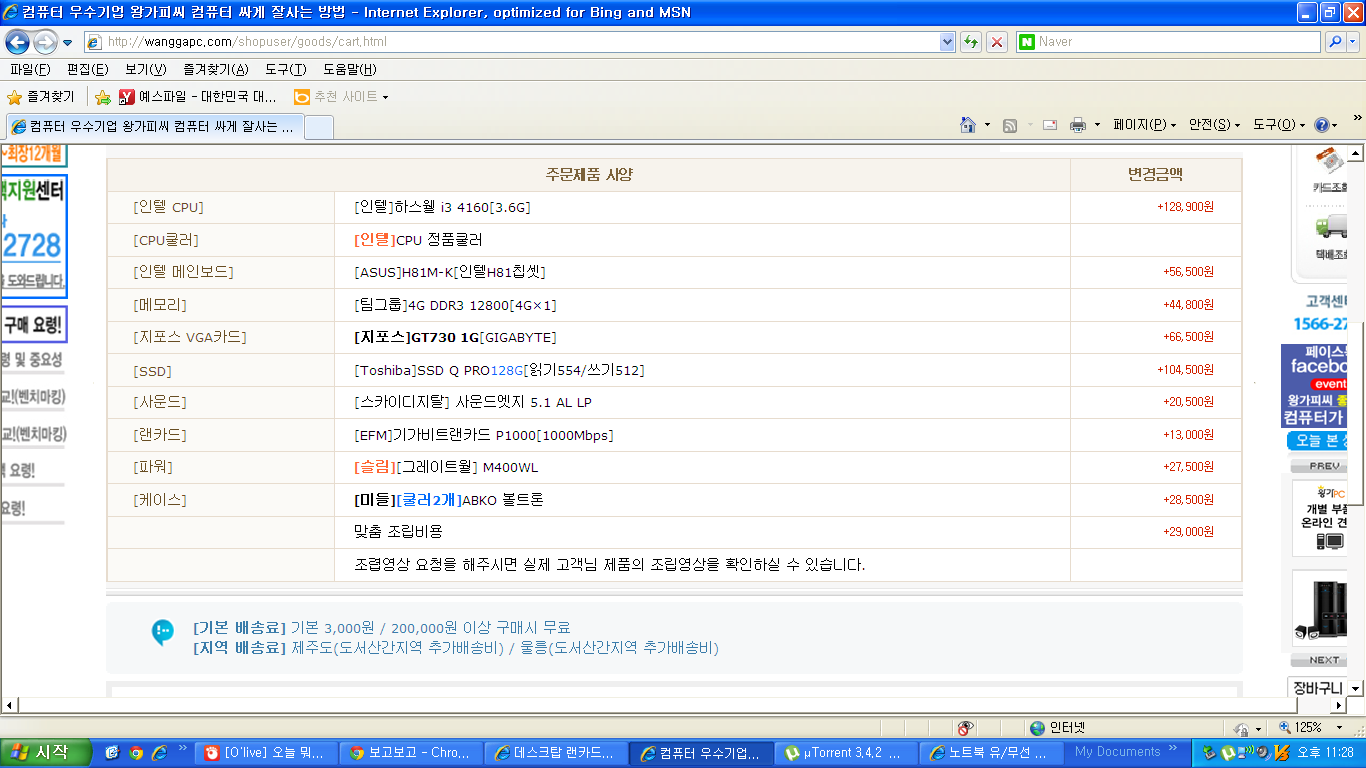
Task: Switch to the µTorrent 3.4.2 taskbar window
Action: pyautogui.click(x=847, y=753)
